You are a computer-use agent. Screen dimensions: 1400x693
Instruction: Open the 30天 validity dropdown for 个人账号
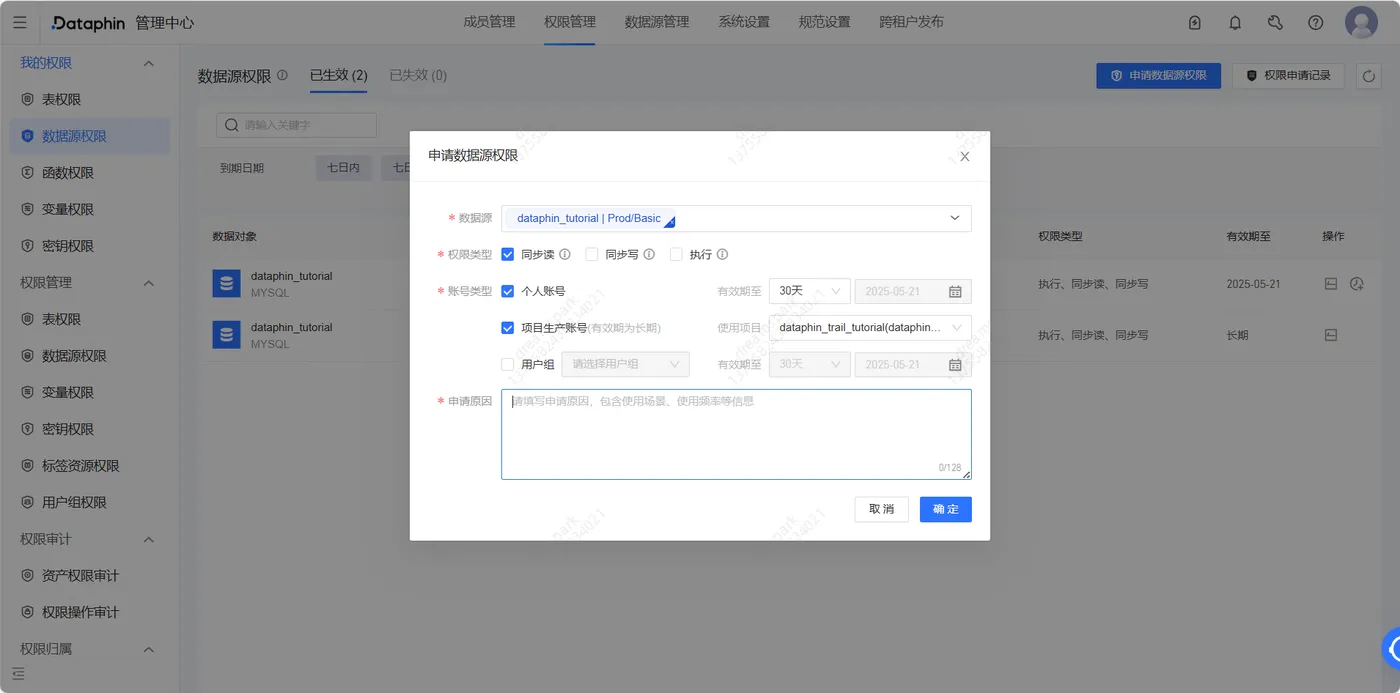(810, 291)
